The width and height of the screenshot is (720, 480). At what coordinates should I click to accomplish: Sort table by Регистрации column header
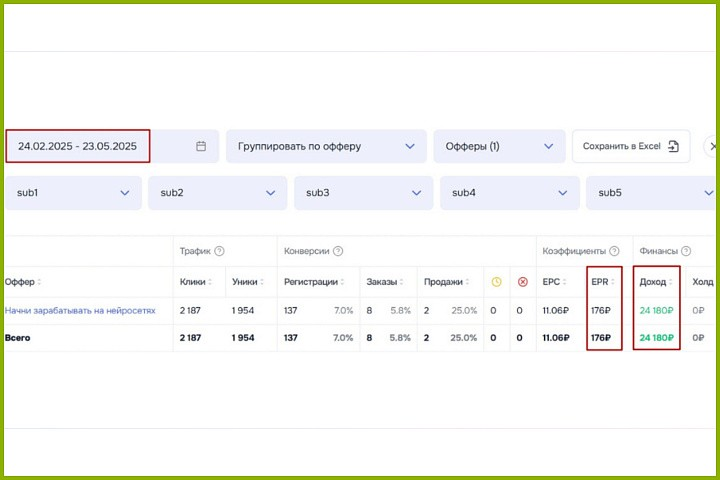[311, 282]
